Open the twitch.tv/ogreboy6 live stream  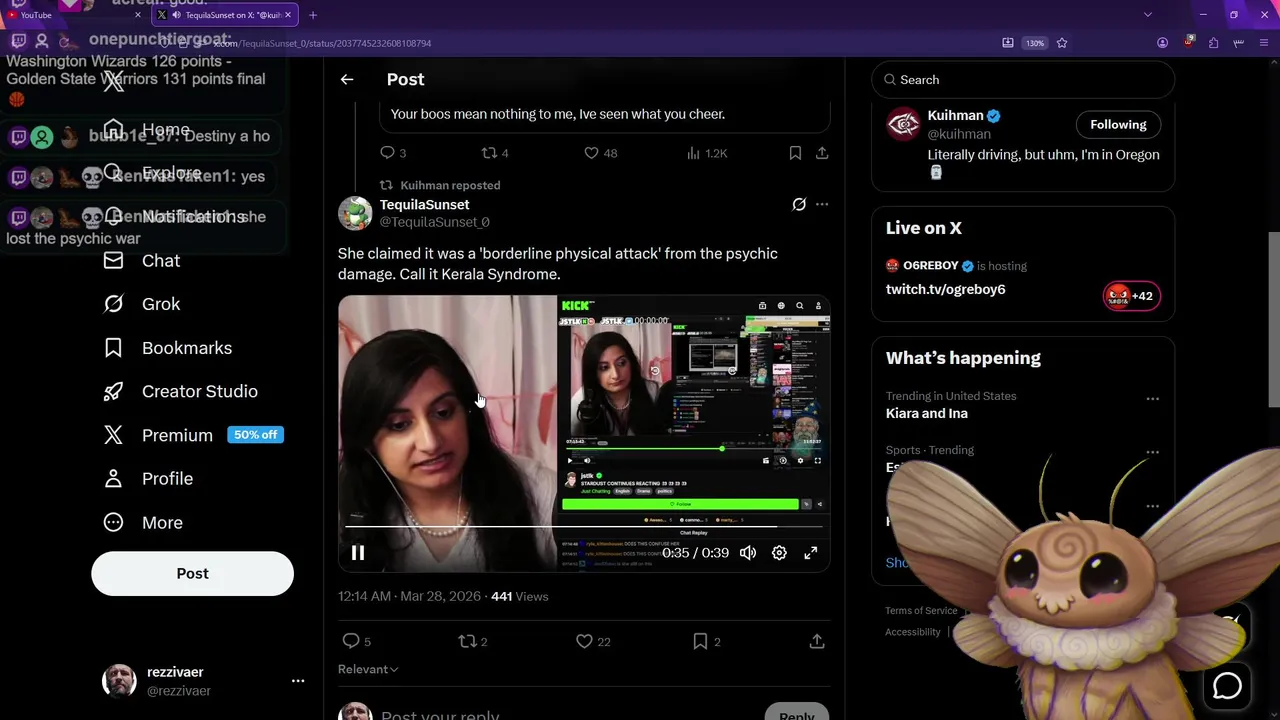click(x=945, y=289)
